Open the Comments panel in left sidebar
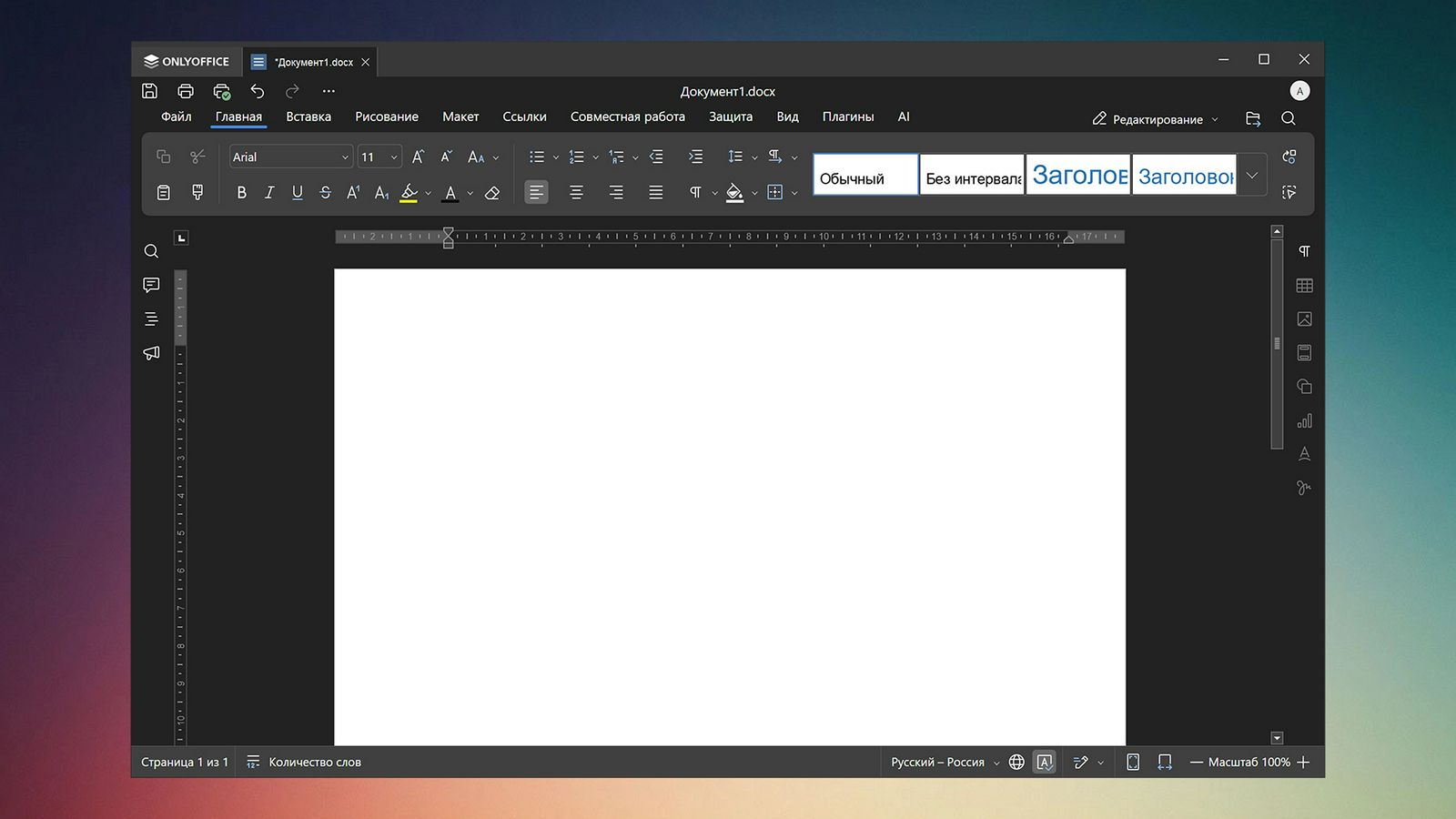 click(151, 285)
